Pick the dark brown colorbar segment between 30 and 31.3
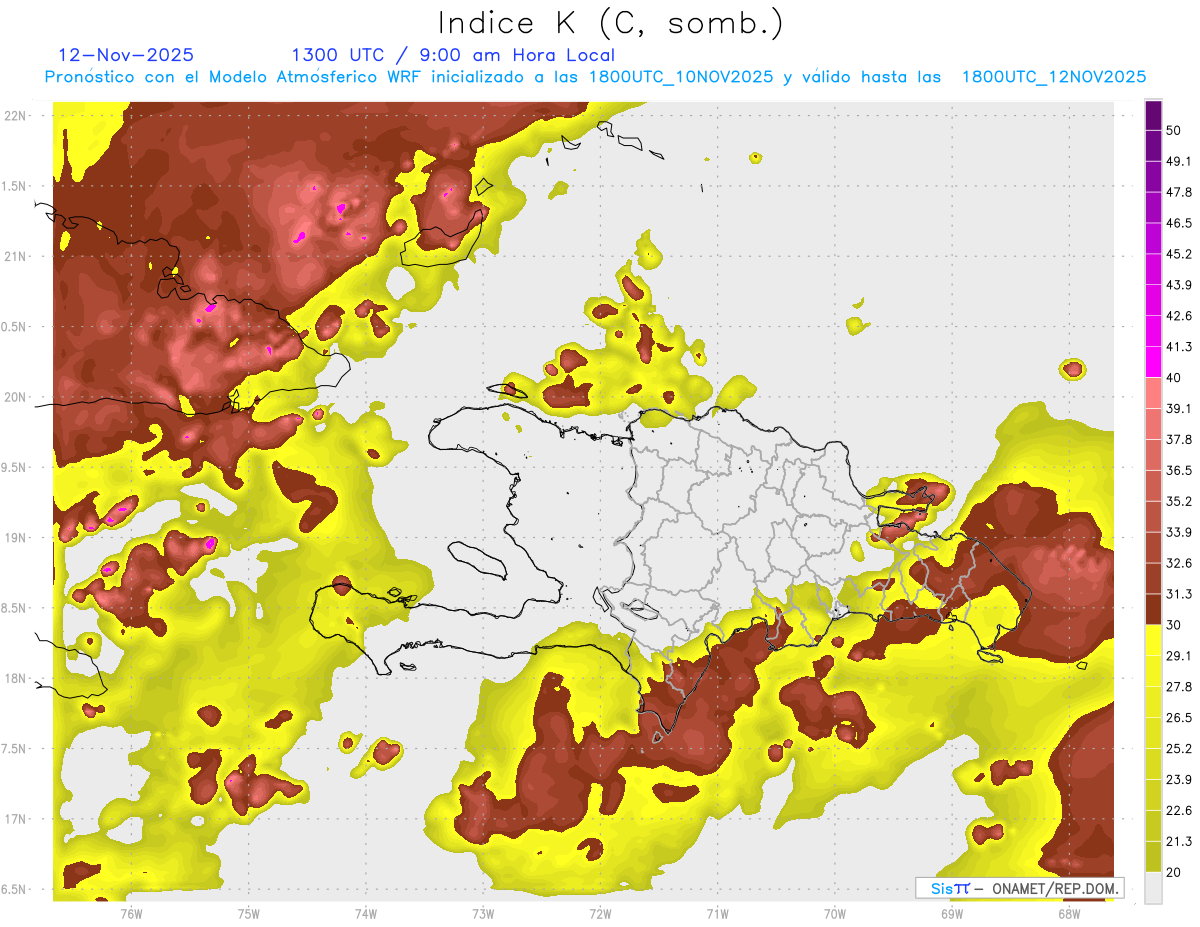This screenshot has height=927, width=1200. pyautogui.click(x=1153, y=609)
